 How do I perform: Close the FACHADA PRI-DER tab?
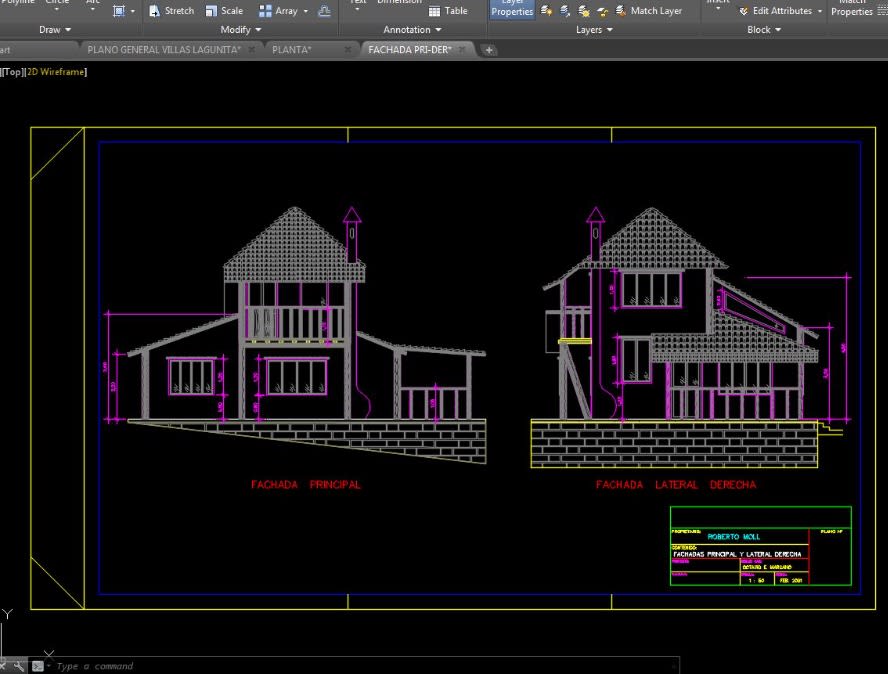coord(463,50)
